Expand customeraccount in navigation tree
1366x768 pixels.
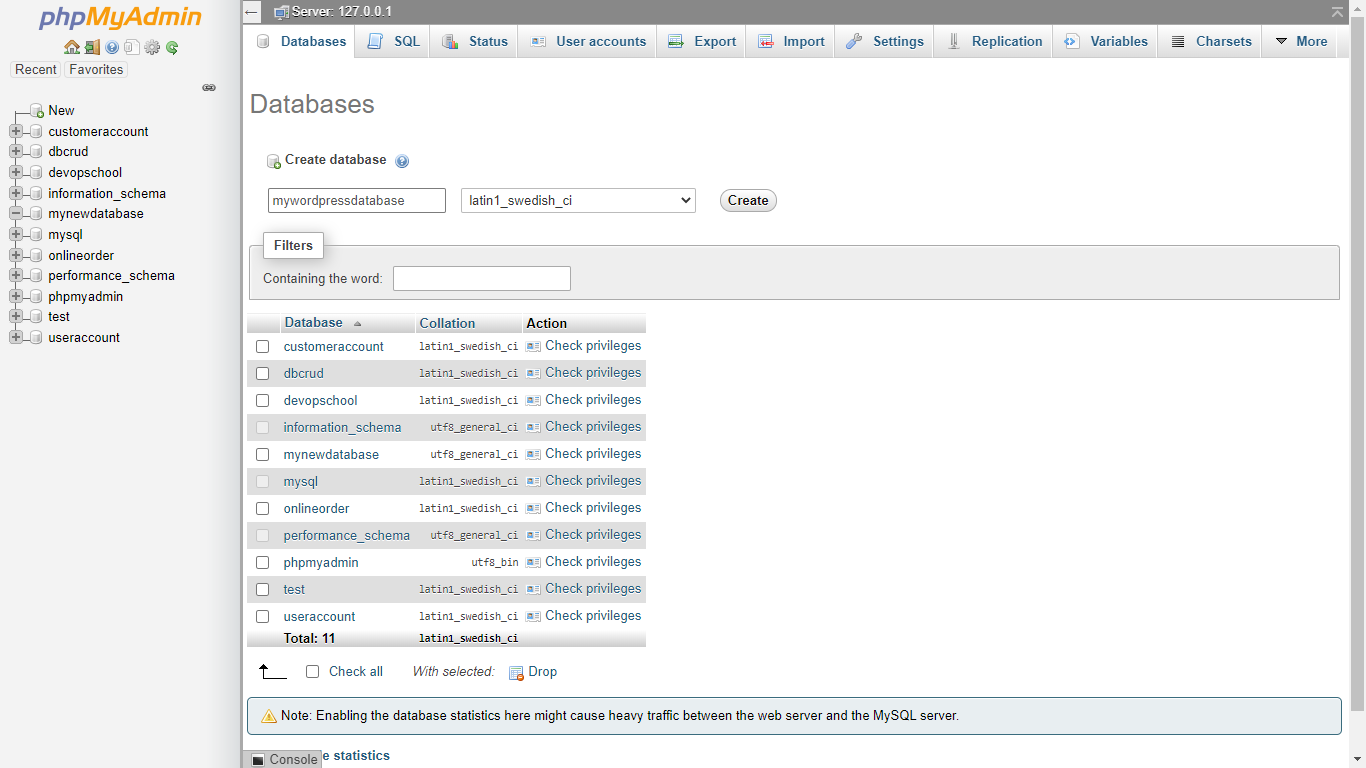[x=16, y=132]
